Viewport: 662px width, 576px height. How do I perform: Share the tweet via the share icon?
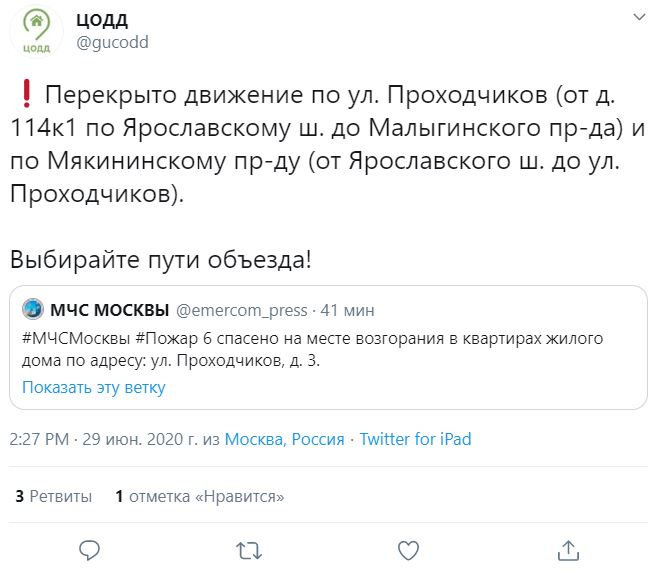tap(568, 549)
